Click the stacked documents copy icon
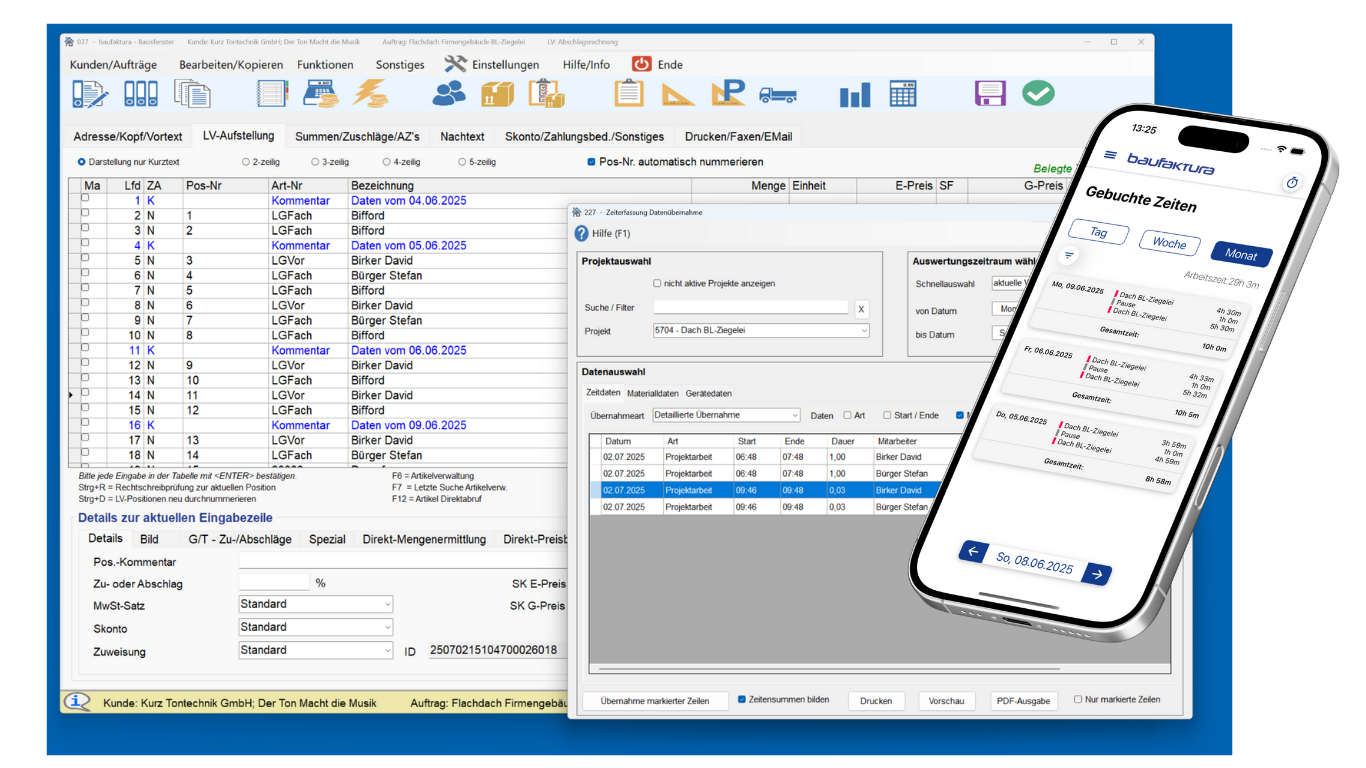The height and width of the screenshot is (768, 1366). [192, 94]
